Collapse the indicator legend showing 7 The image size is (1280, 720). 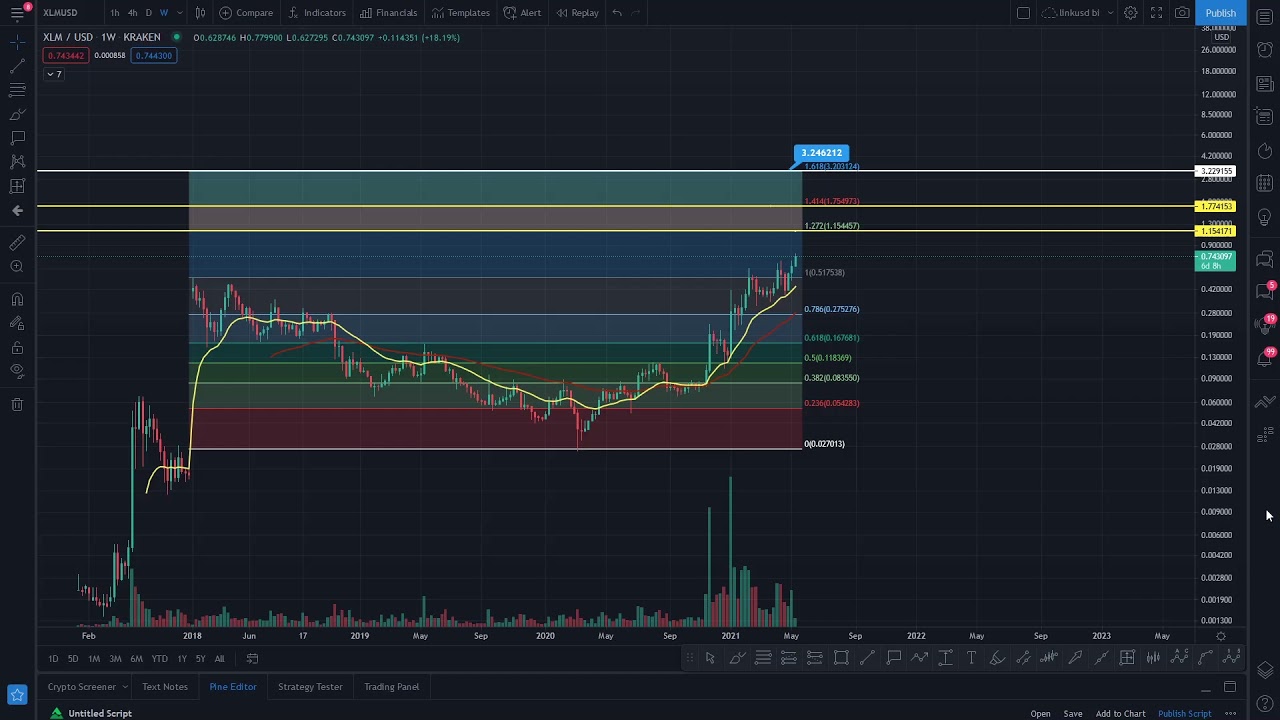tap(54, 74)
